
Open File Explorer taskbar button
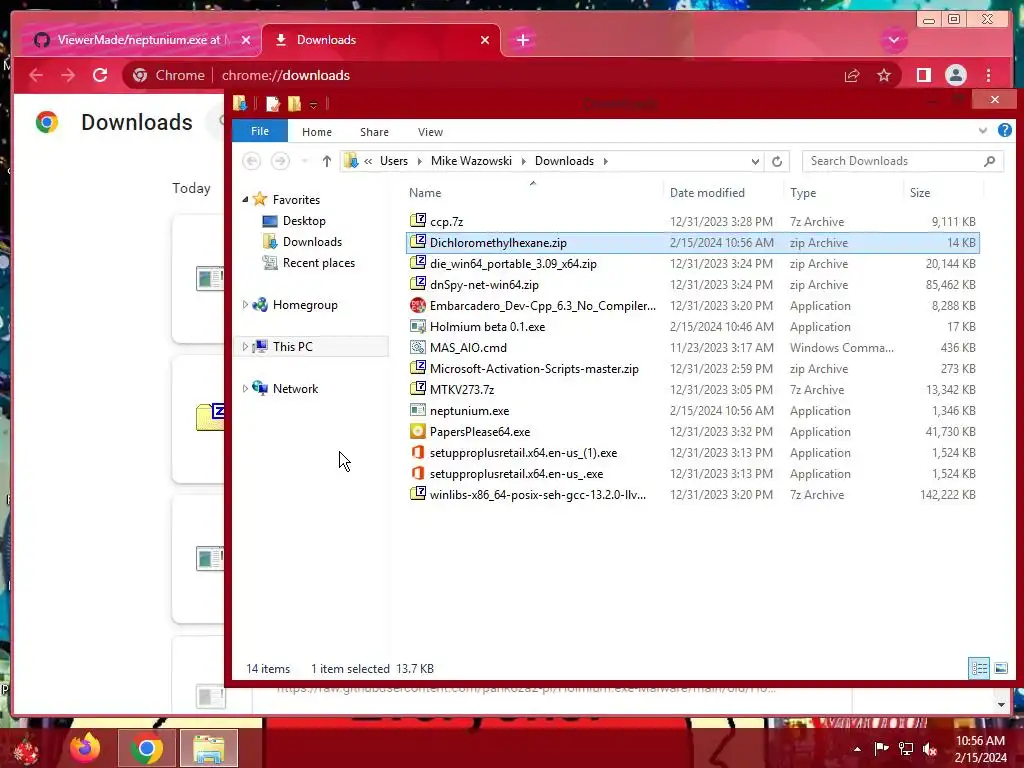(x=209, y=748)
